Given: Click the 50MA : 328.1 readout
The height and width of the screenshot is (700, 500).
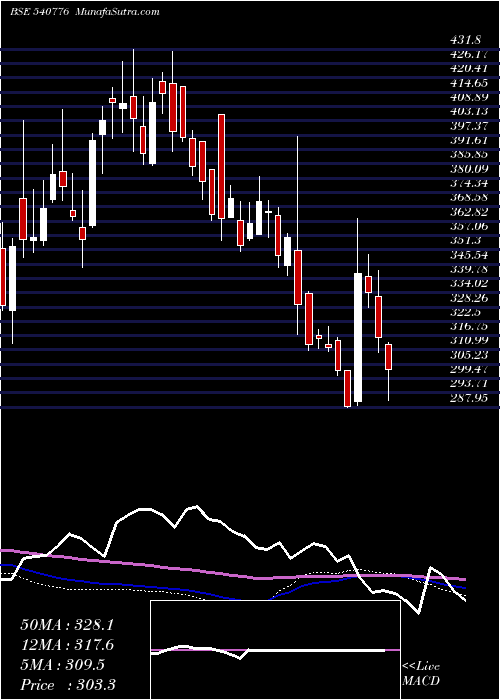Looking at the screenshot, I should point(67,625).
